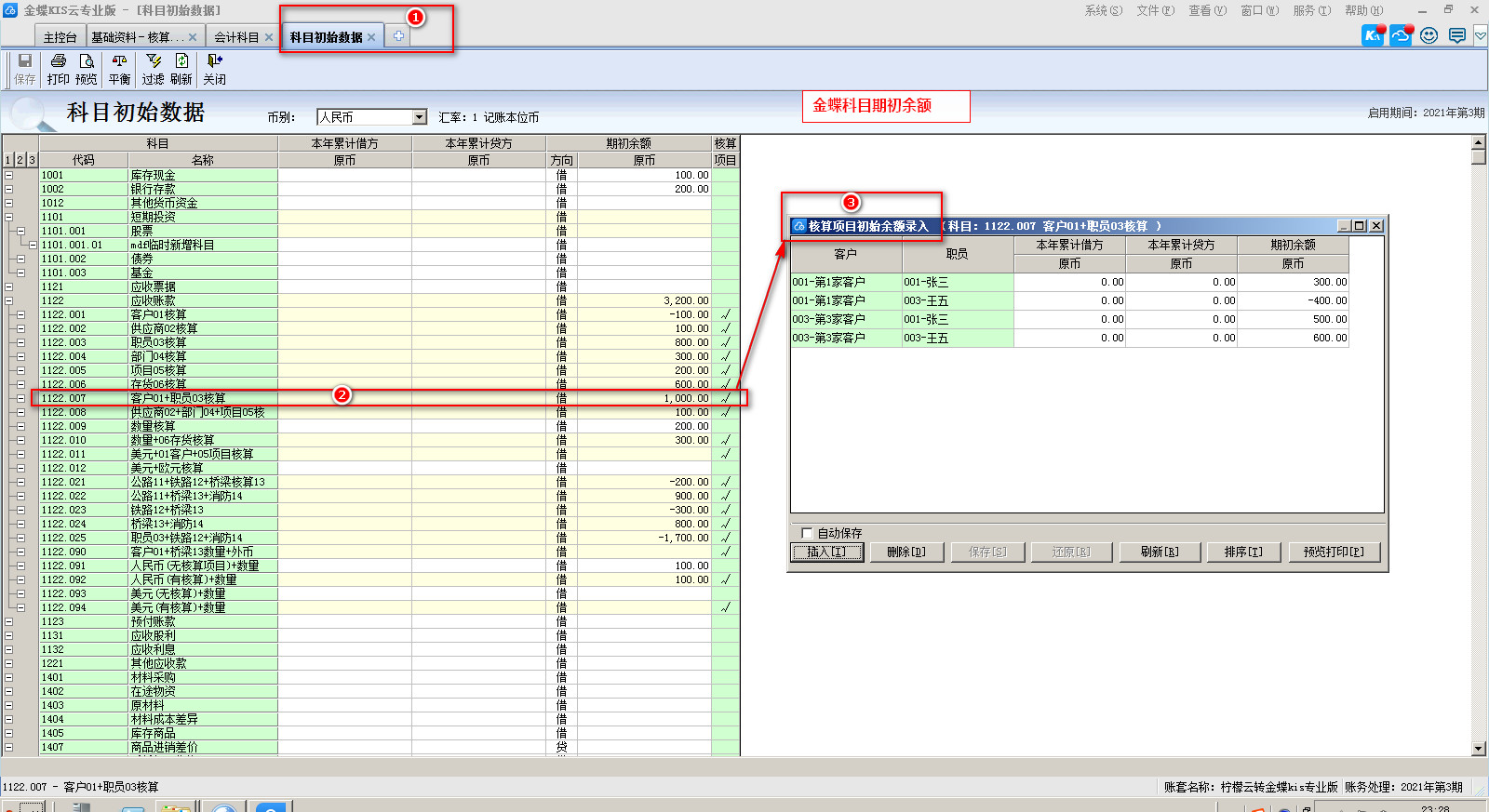
Task: Enable the 自动保存 checkbox
Action: click(x=807, y=533)
